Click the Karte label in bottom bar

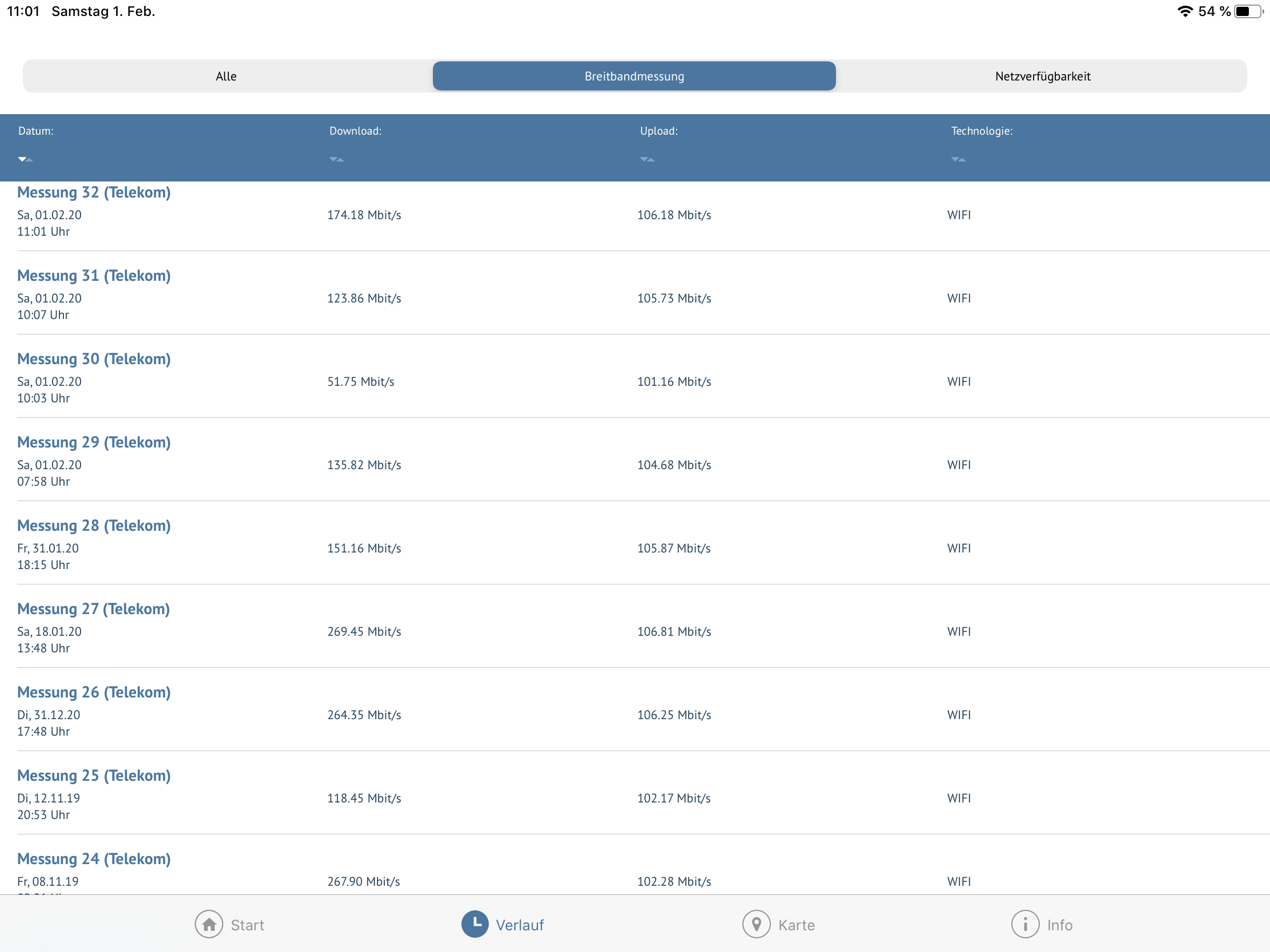(797, 925)
